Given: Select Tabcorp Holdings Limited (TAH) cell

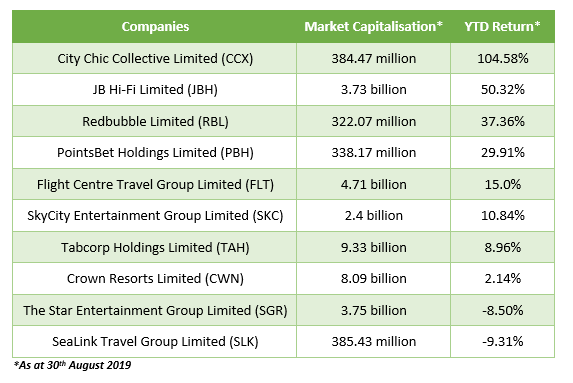Looking at the screenshot, I should (x=155, y=247).
